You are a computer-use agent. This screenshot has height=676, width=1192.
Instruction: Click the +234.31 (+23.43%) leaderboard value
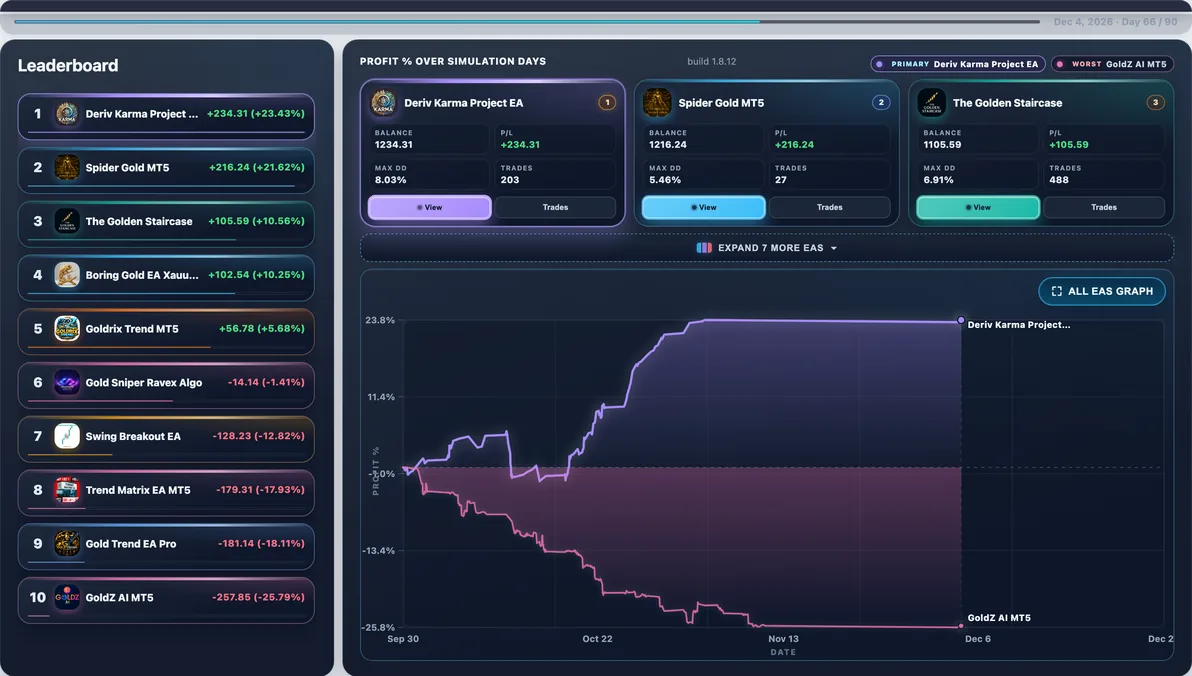pos(255,113)
